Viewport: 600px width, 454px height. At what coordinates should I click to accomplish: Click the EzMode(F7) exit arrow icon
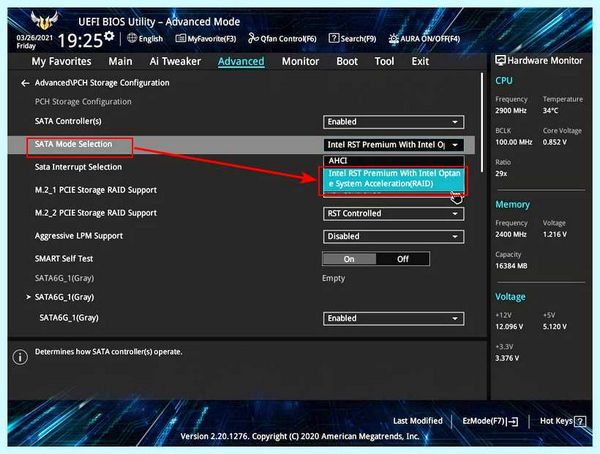coord(512,421)
